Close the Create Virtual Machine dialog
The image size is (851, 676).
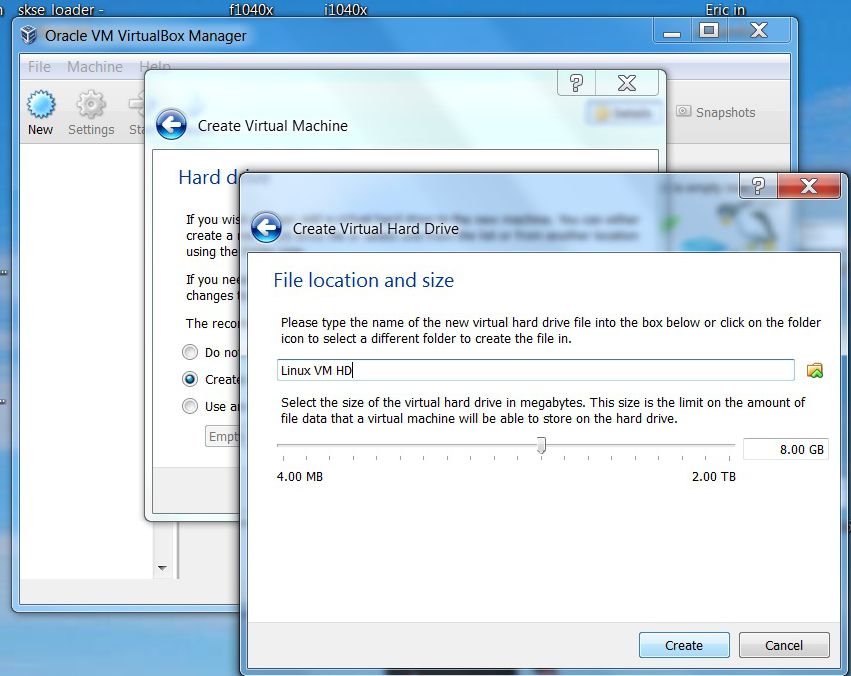(627, 83)
